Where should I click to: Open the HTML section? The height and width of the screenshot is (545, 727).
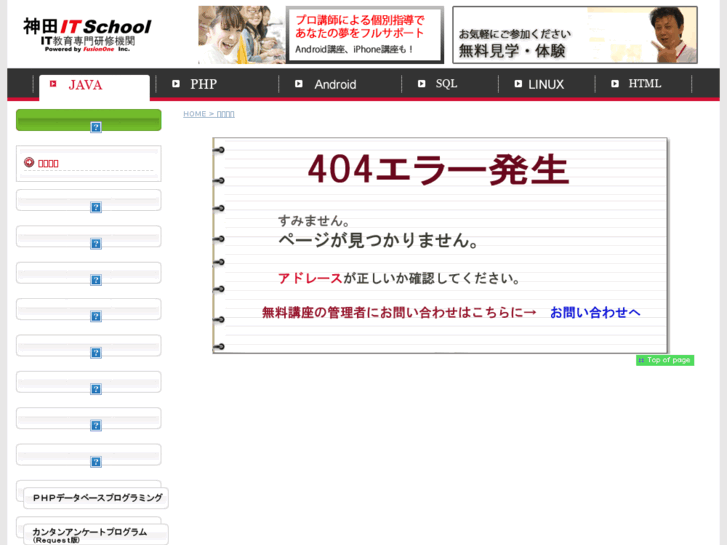click(644, 84)
